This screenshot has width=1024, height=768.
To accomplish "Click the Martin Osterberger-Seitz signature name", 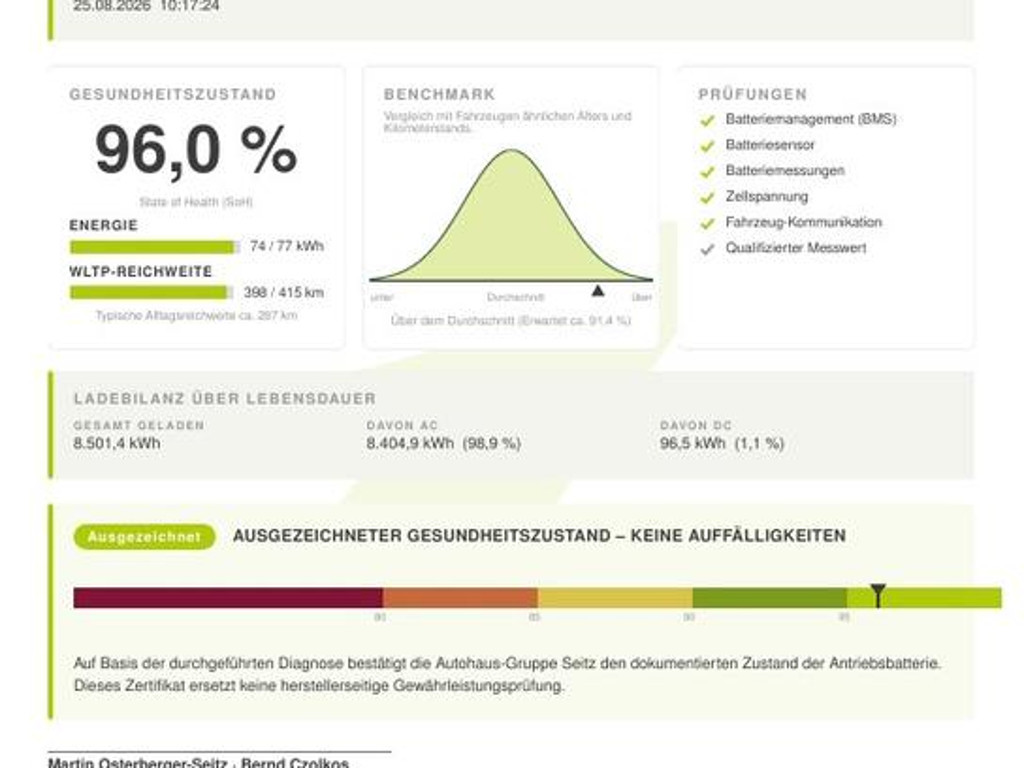I will 137,762.
